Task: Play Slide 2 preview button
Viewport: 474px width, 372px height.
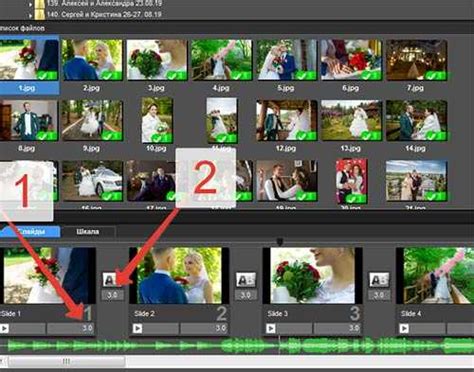Action: click(137, 328)
